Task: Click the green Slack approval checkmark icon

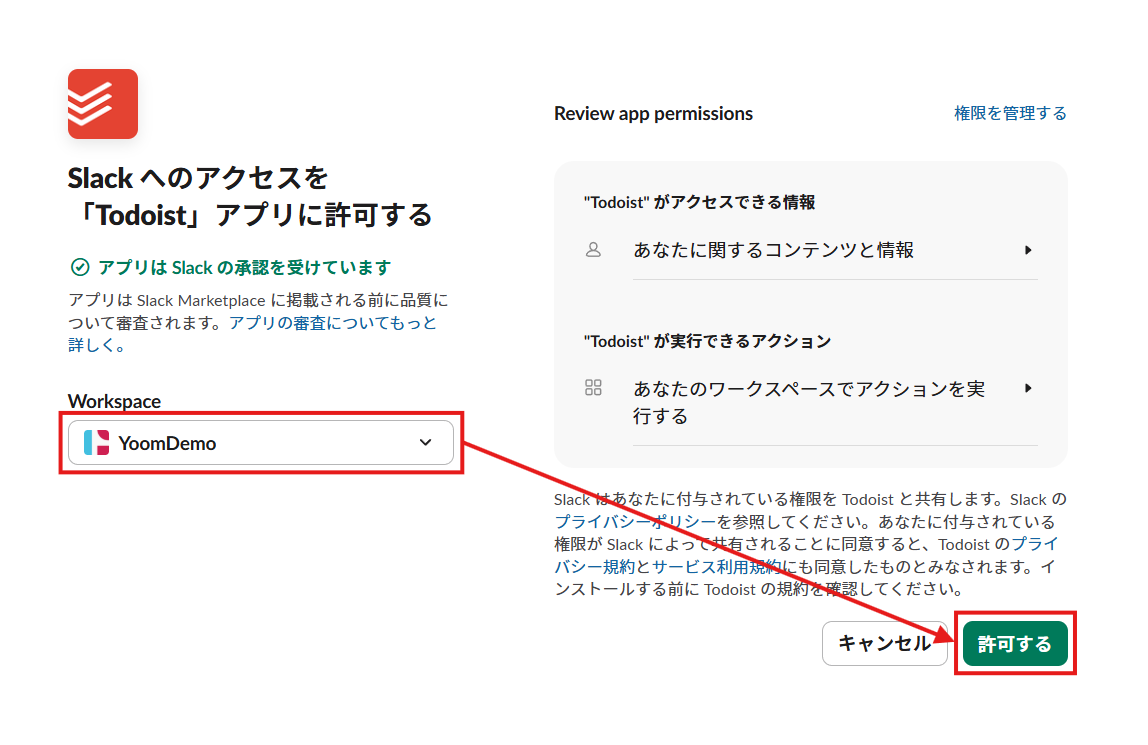Action: click(80, 267)
